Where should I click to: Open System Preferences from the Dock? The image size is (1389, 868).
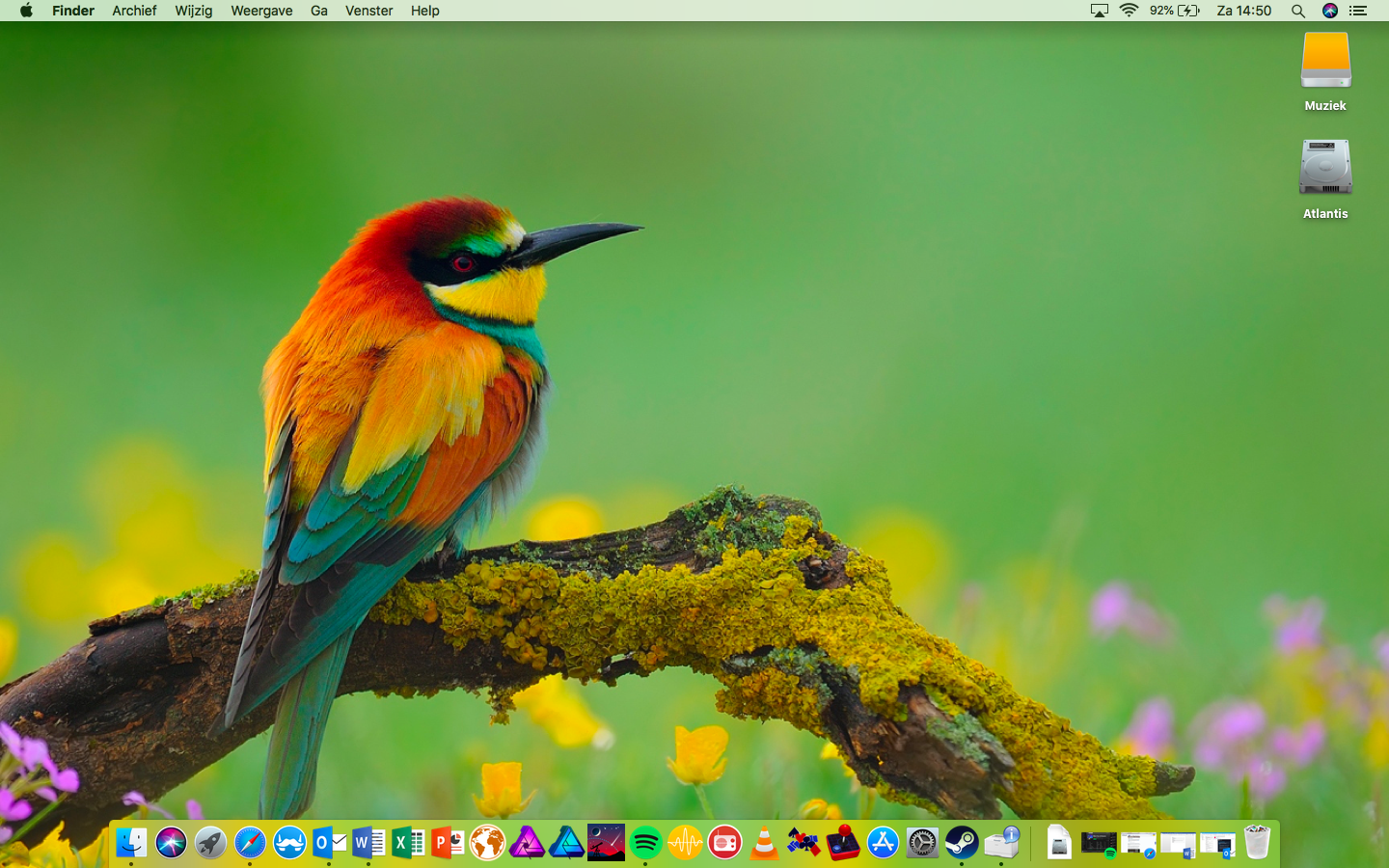pyautogui.click(x=922, y=844)
